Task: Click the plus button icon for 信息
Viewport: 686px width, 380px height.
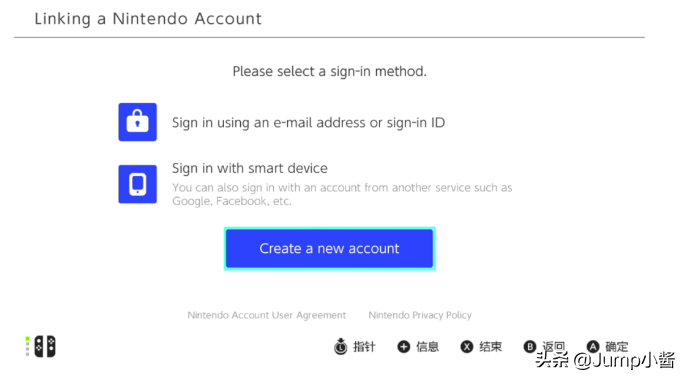Action: coord(403,347)
